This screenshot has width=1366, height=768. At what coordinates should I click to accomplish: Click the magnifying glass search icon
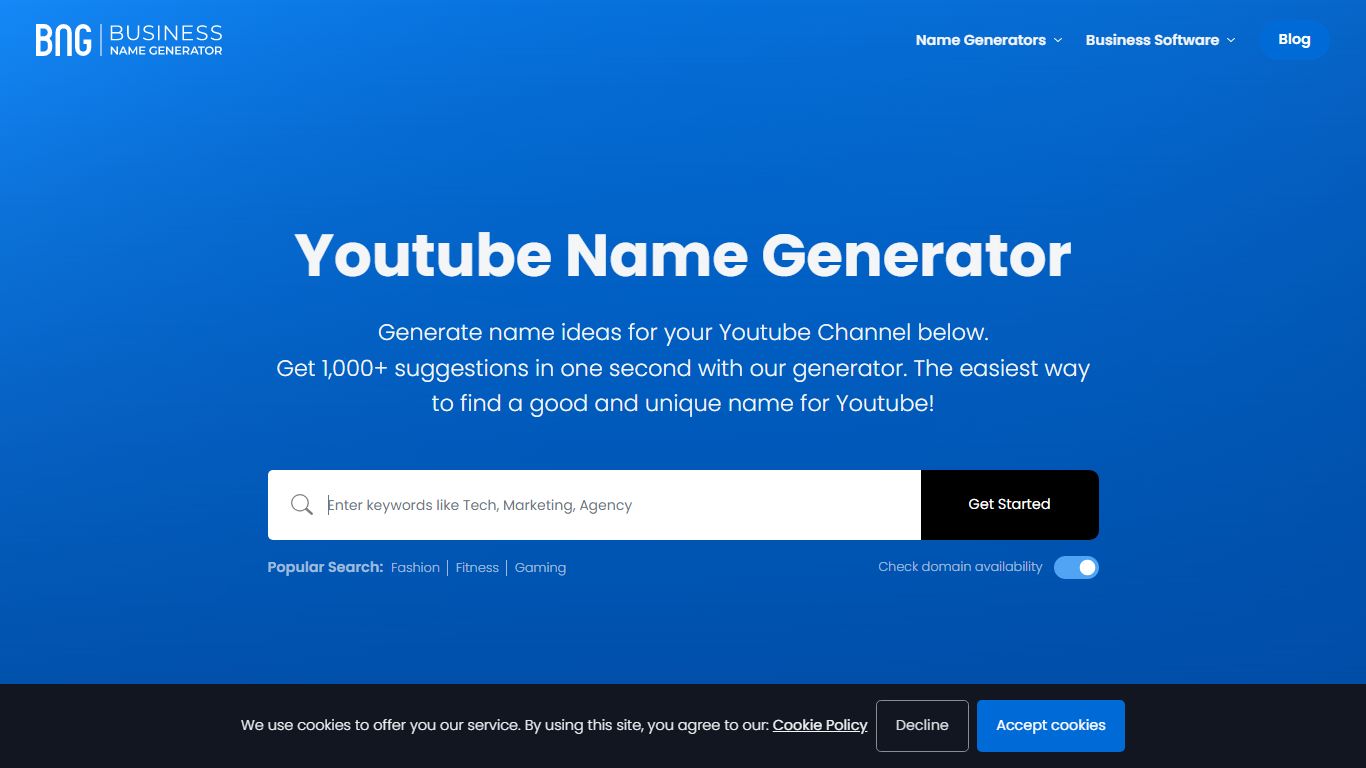(x=302, y=505)
